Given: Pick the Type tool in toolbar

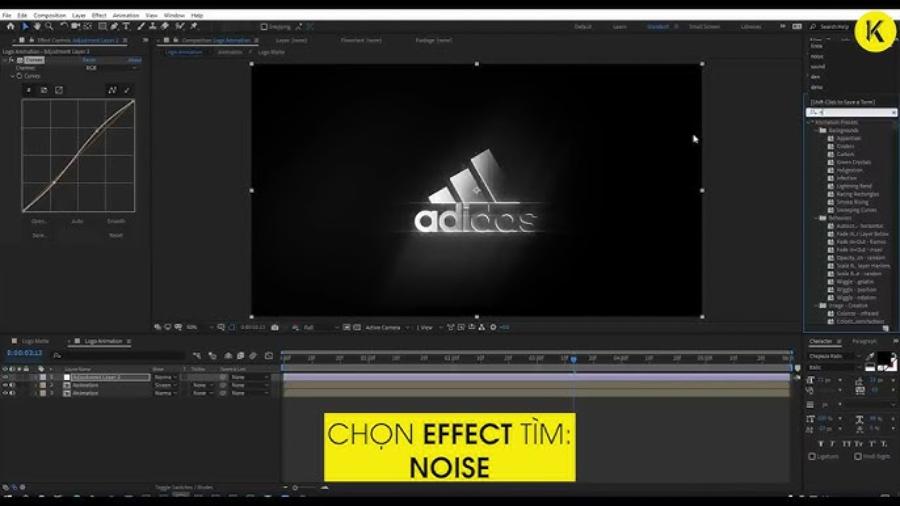Looking at the screenshot, I should tap(127, 27).
